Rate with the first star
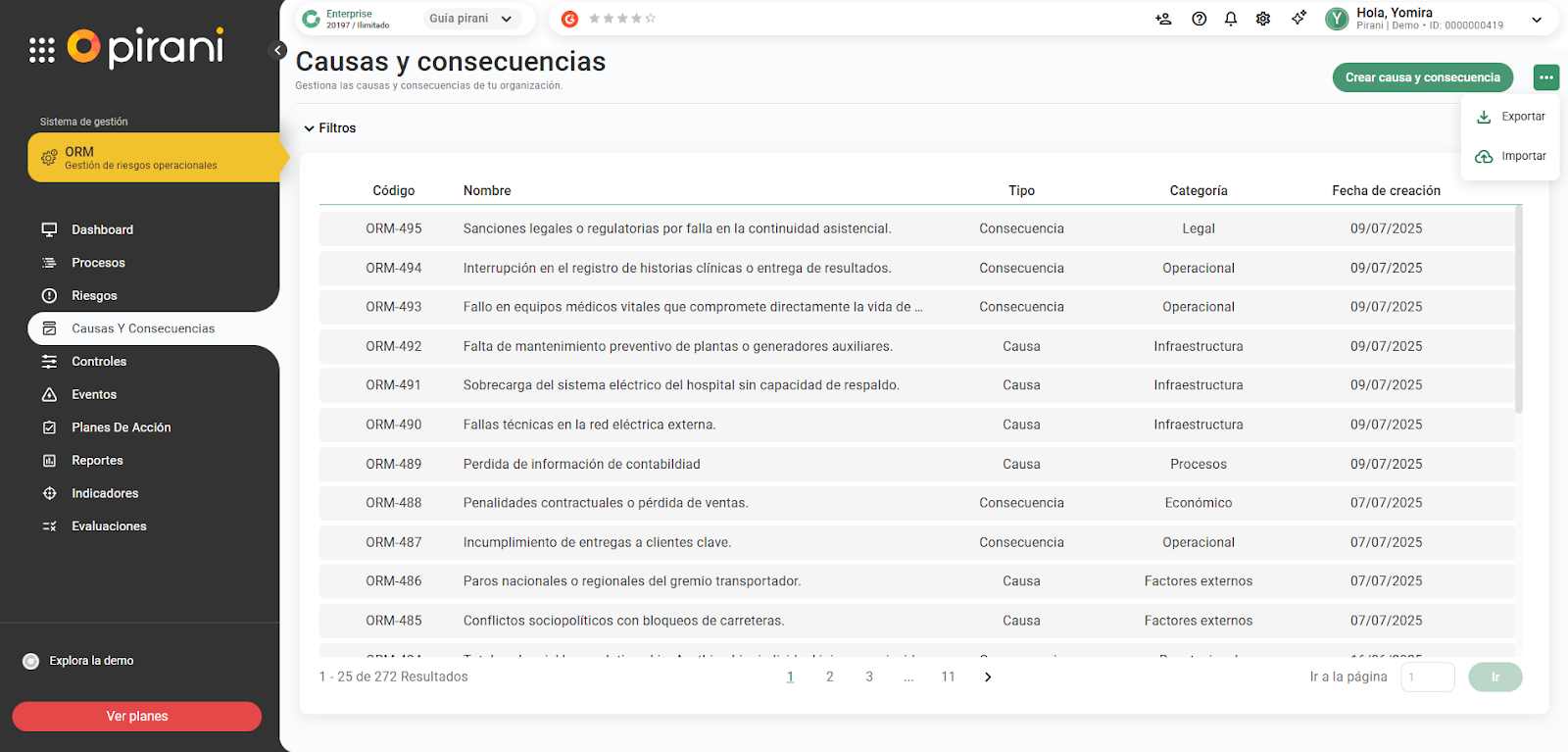Viewport: 1568px width, 752px height. (594, 19)
